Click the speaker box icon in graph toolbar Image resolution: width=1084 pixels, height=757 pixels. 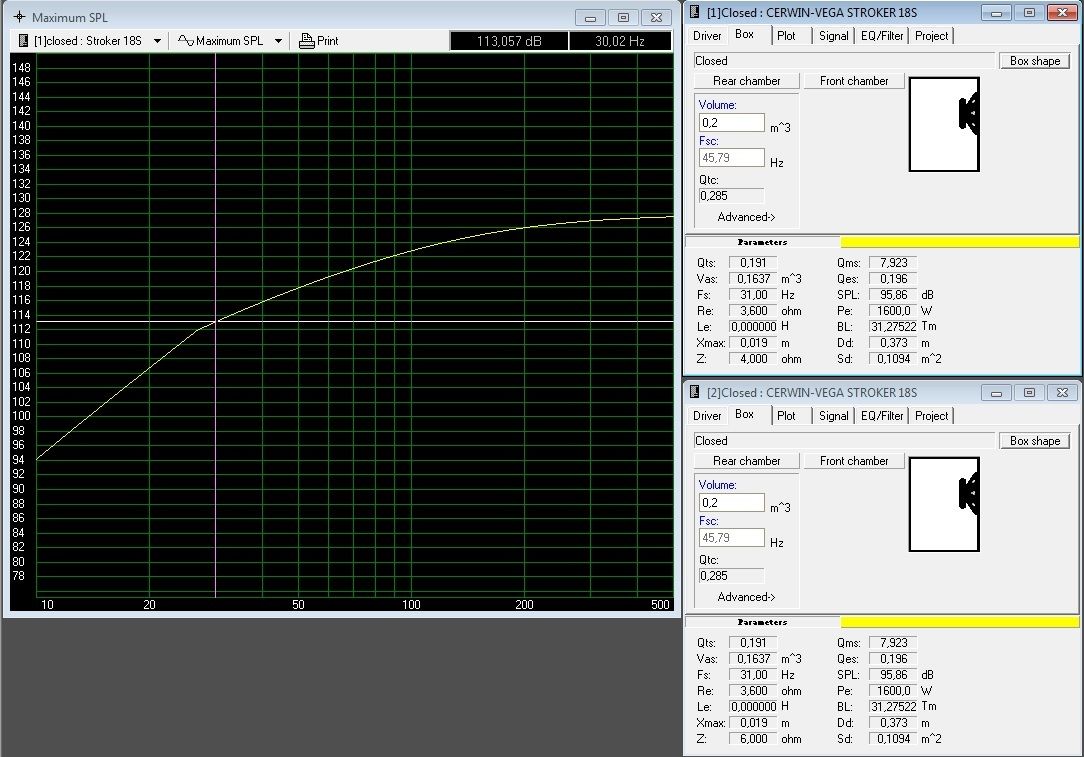(x=23, y=41)
